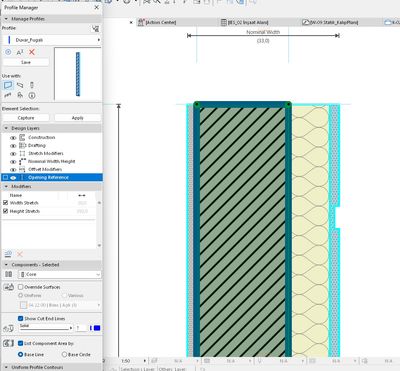
Task: Collapse the Design Layers section
Action: pyautogui.click(x=6, y=128)
